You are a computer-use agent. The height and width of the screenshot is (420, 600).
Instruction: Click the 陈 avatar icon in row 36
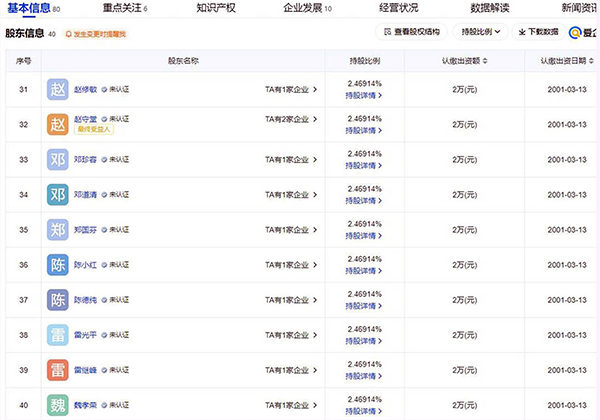[57, 265]
